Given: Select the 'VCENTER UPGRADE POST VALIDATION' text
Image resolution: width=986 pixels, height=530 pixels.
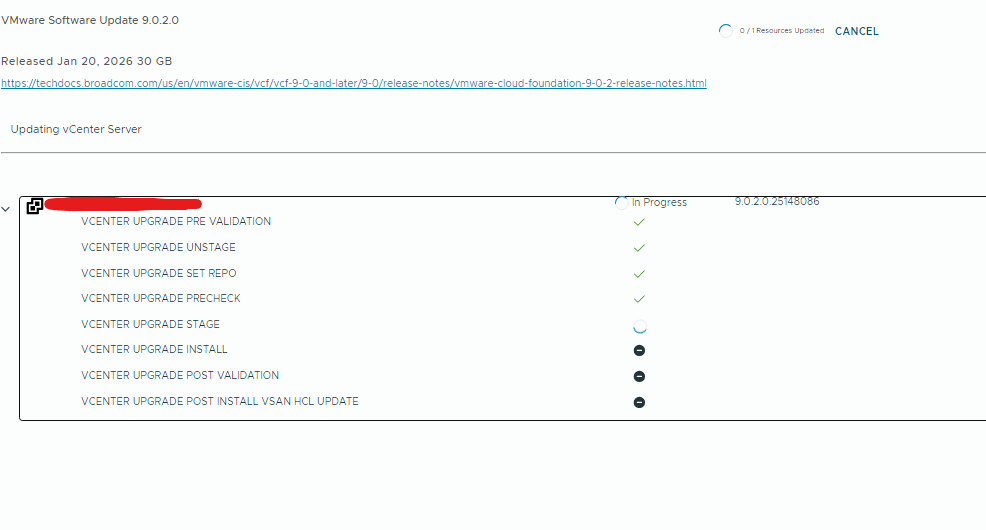Looking at the screenshot, I should click(x=180, y=375).
